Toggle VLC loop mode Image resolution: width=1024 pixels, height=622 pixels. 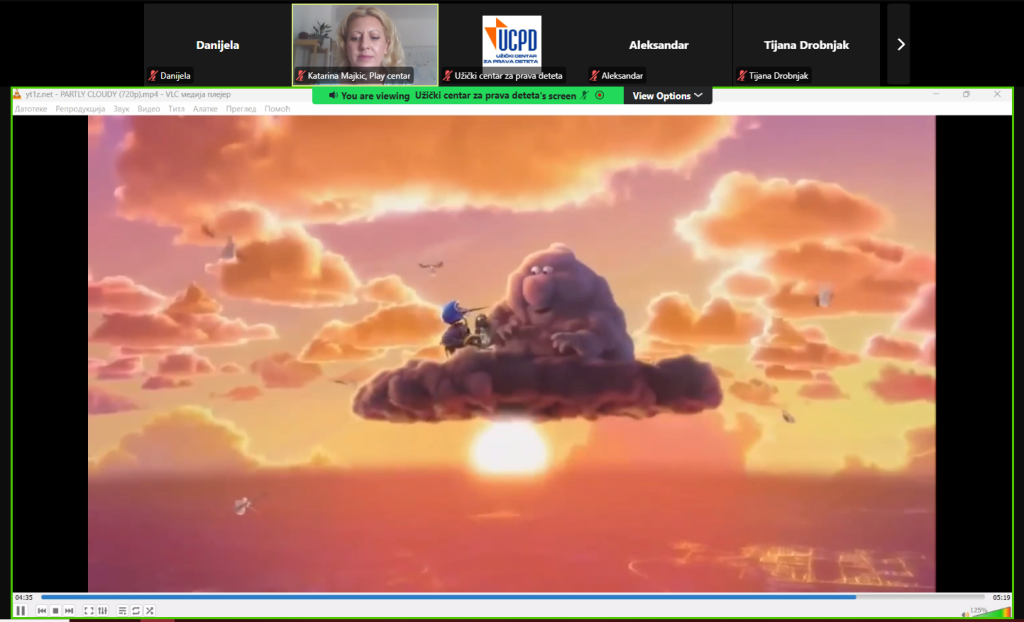136,610
